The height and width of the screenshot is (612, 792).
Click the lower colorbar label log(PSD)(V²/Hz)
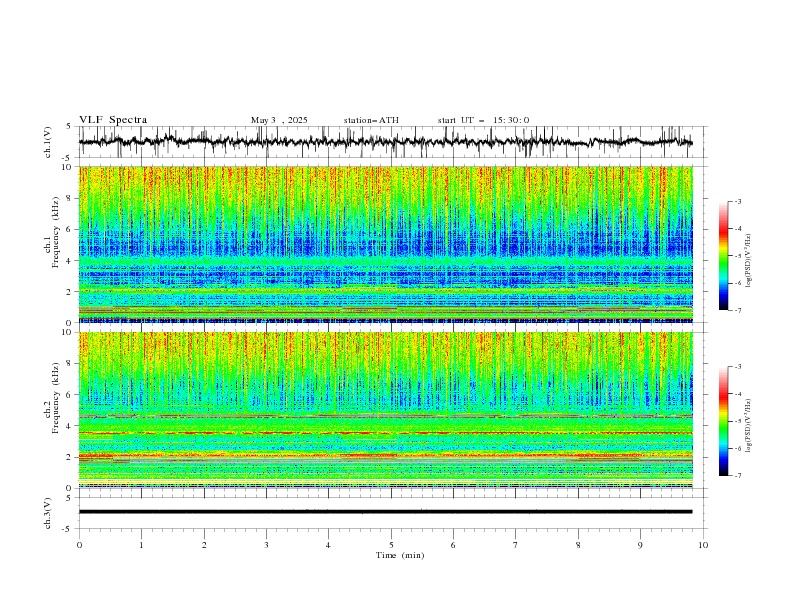749,426
